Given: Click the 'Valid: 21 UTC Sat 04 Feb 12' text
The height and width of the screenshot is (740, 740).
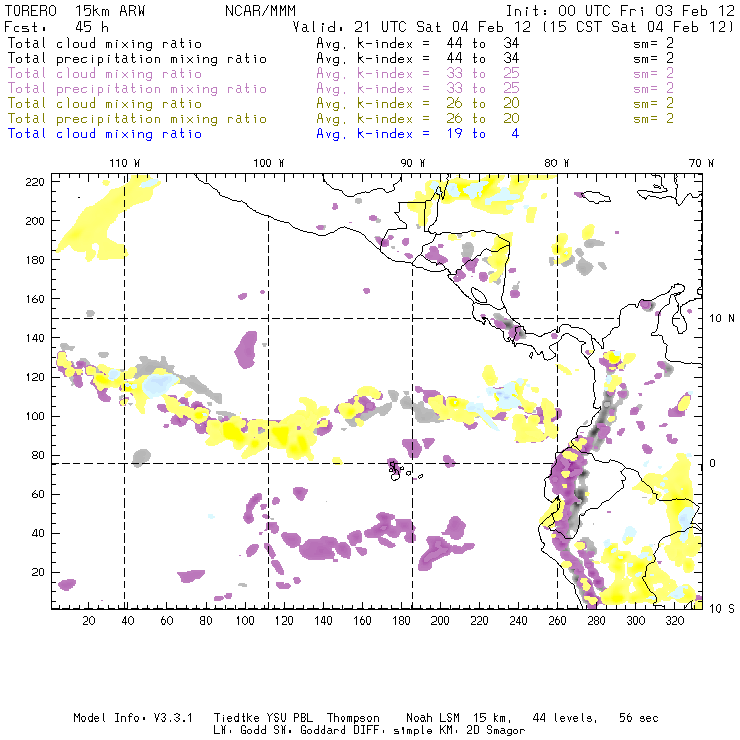Looking at the screenshot, I should [411, 27].
